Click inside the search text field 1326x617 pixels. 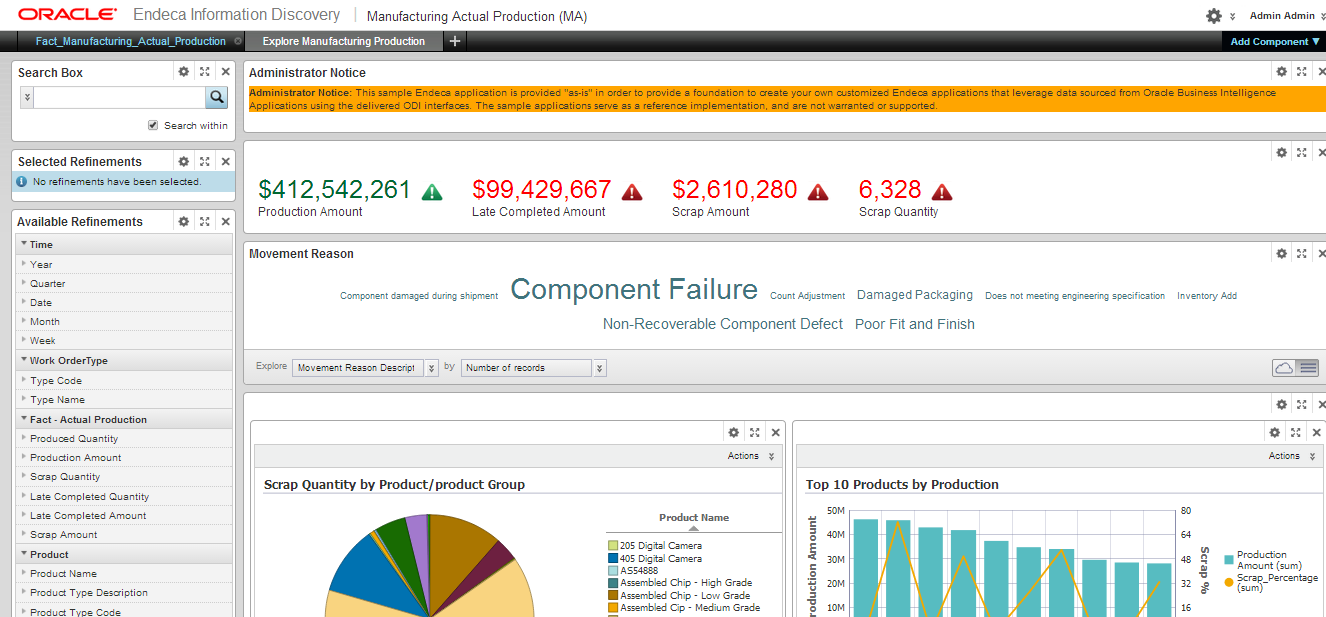(x=120, y=97)
